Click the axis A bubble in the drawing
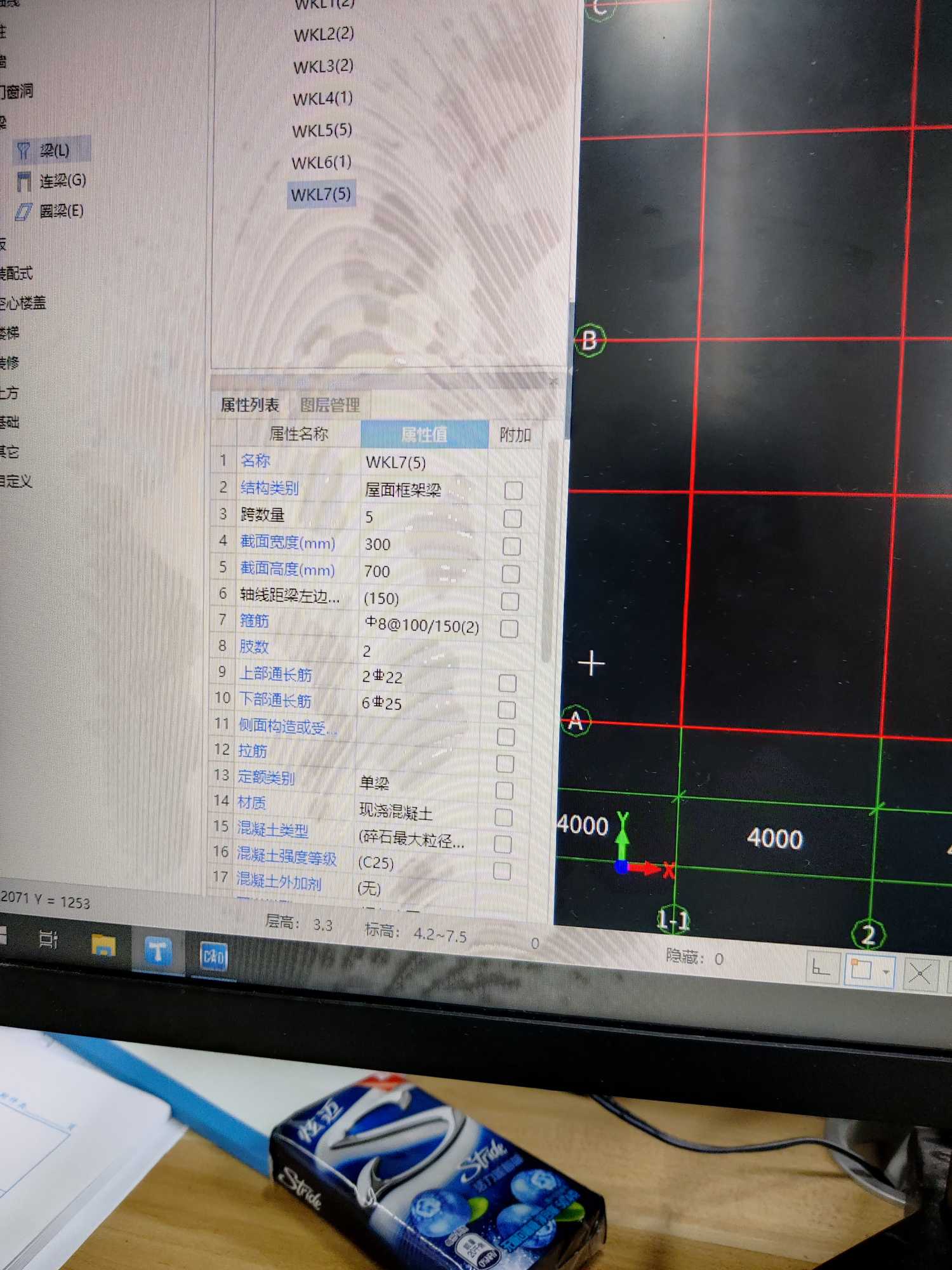952x1270 pixels. click(x=576, y=721)
